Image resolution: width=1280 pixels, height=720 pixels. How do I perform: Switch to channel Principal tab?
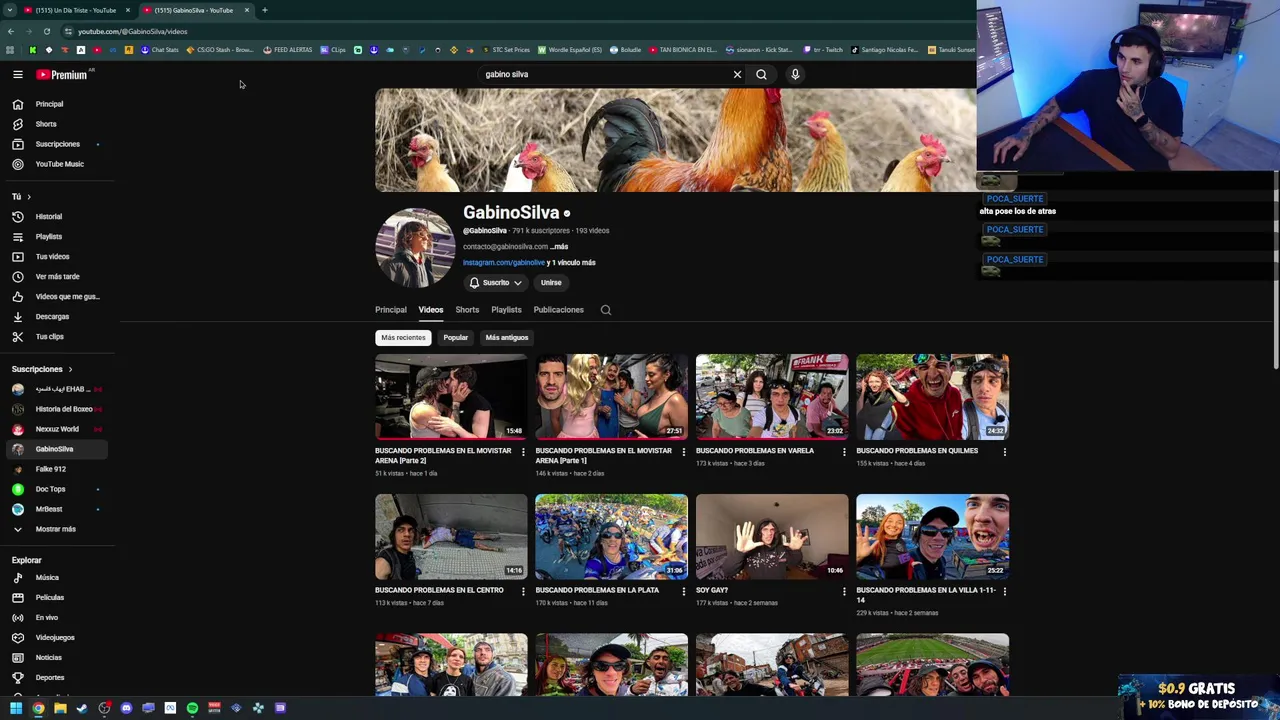click(391, 310)
